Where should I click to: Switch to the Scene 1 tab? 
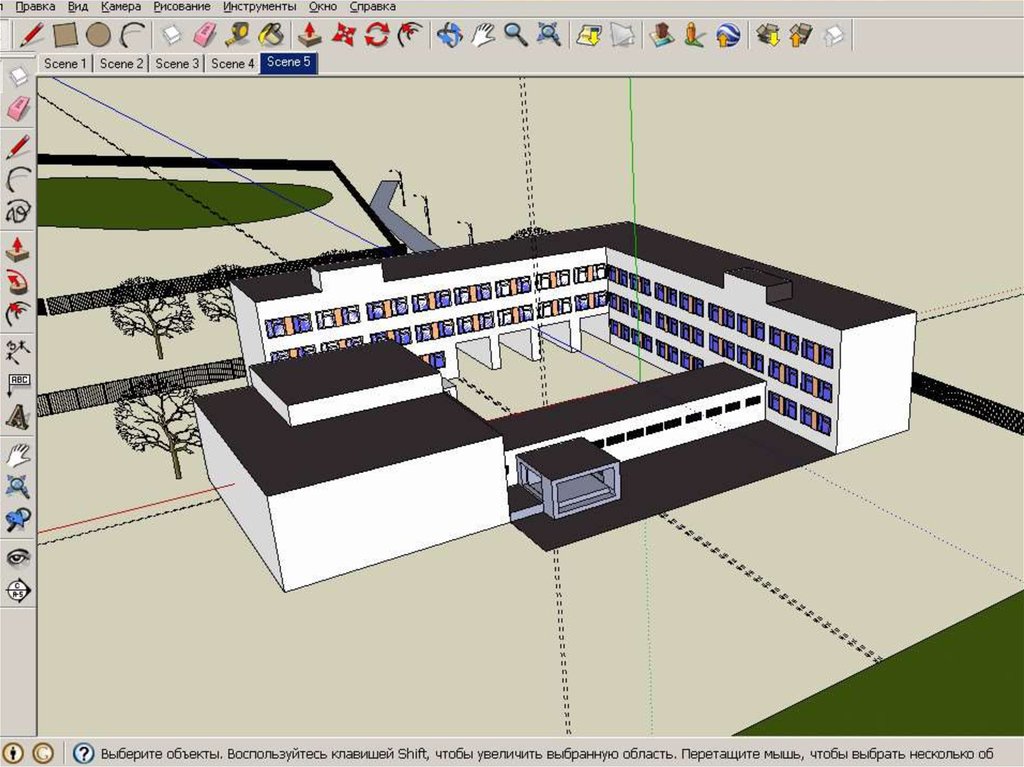pyautogui.click(x=65, y=64)
